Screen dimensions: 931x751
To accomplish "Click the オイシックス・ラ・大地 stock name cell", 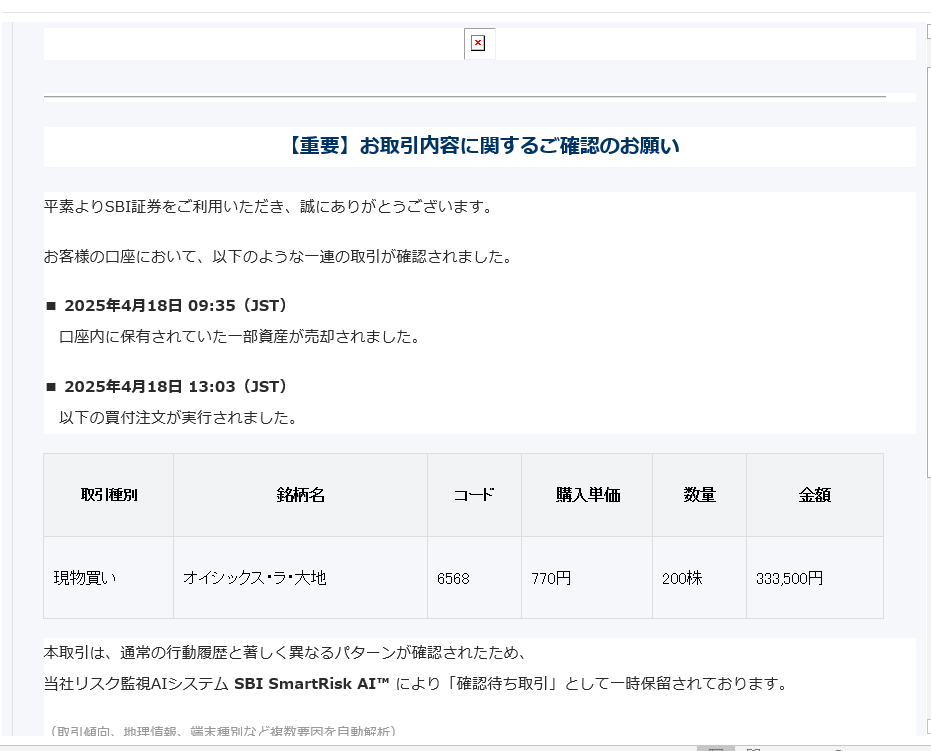I will (254, 578).
